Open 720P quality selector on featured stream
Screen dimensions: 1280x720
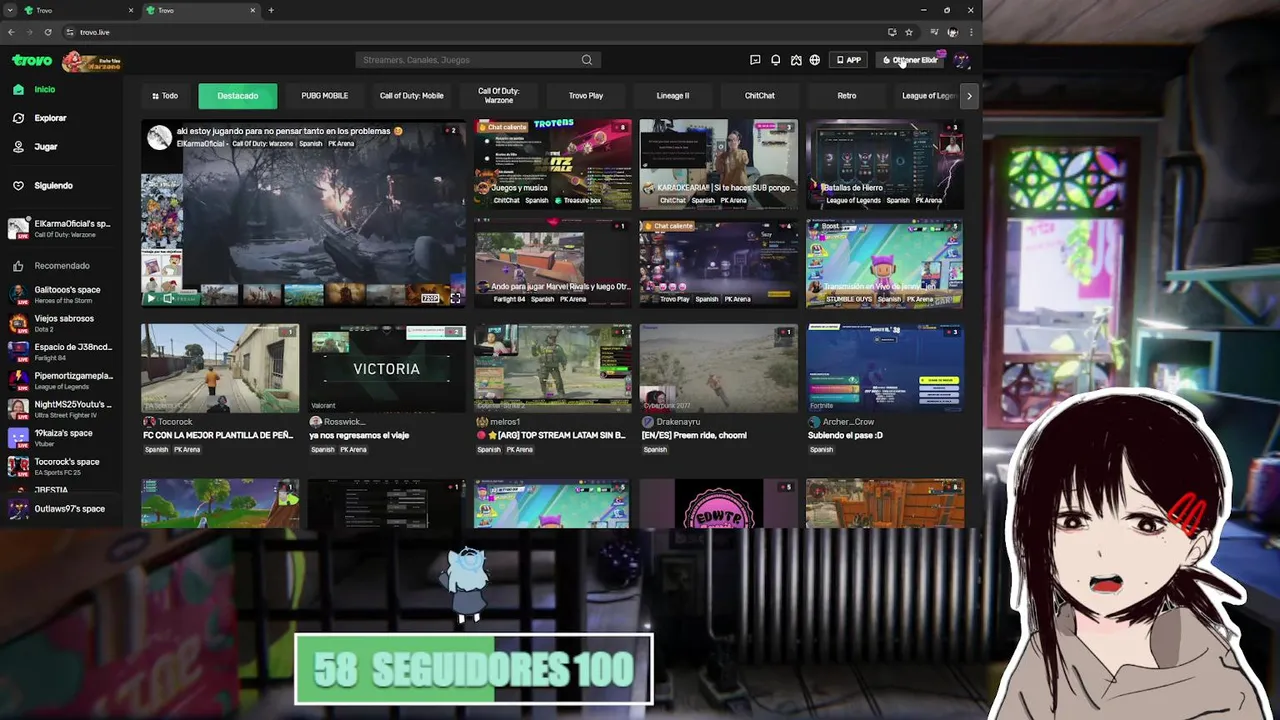[430, 298]
